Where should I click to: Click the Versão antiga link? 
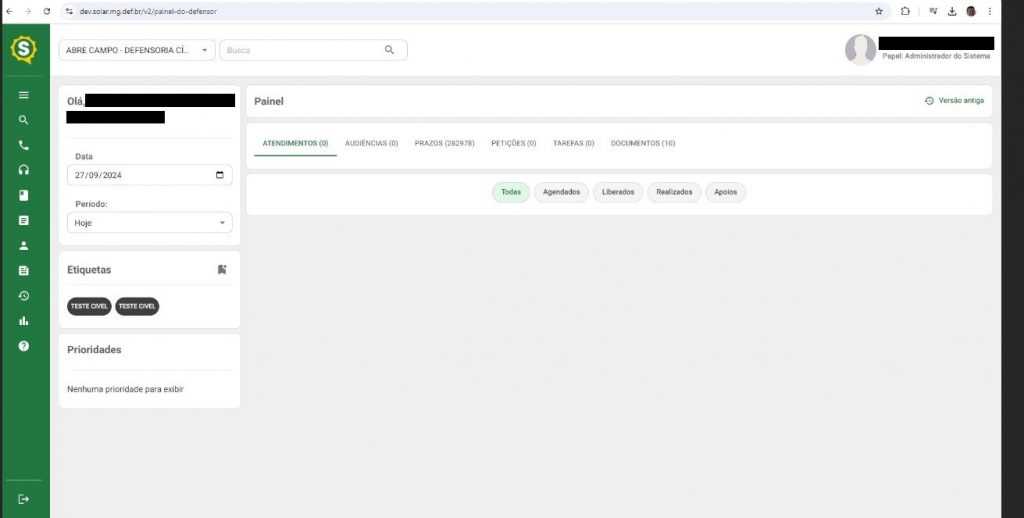tap(954, 101)
